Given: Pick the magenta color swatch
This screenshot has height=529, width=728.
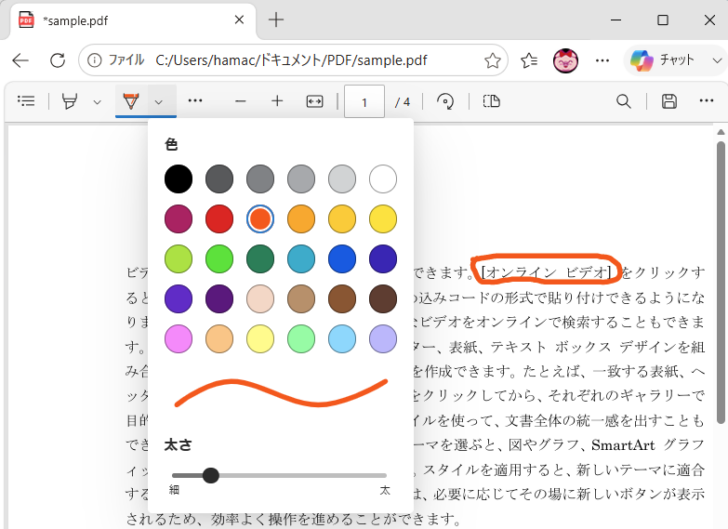Looking at the screenshot, I should [x=178, y=219].
